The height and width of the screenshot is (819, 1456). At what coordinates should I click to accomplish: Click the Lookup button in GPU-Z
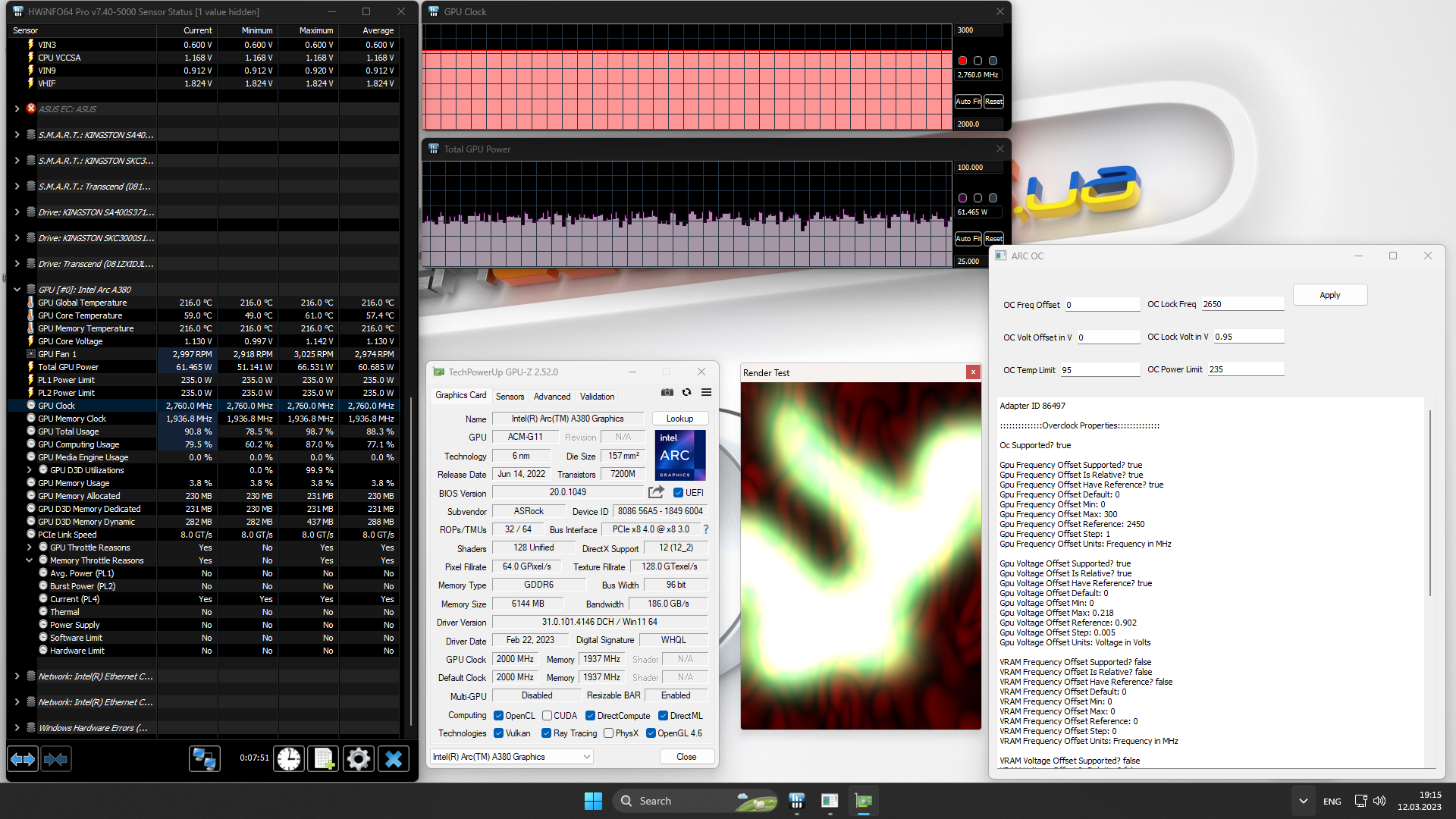coord(679,419)
